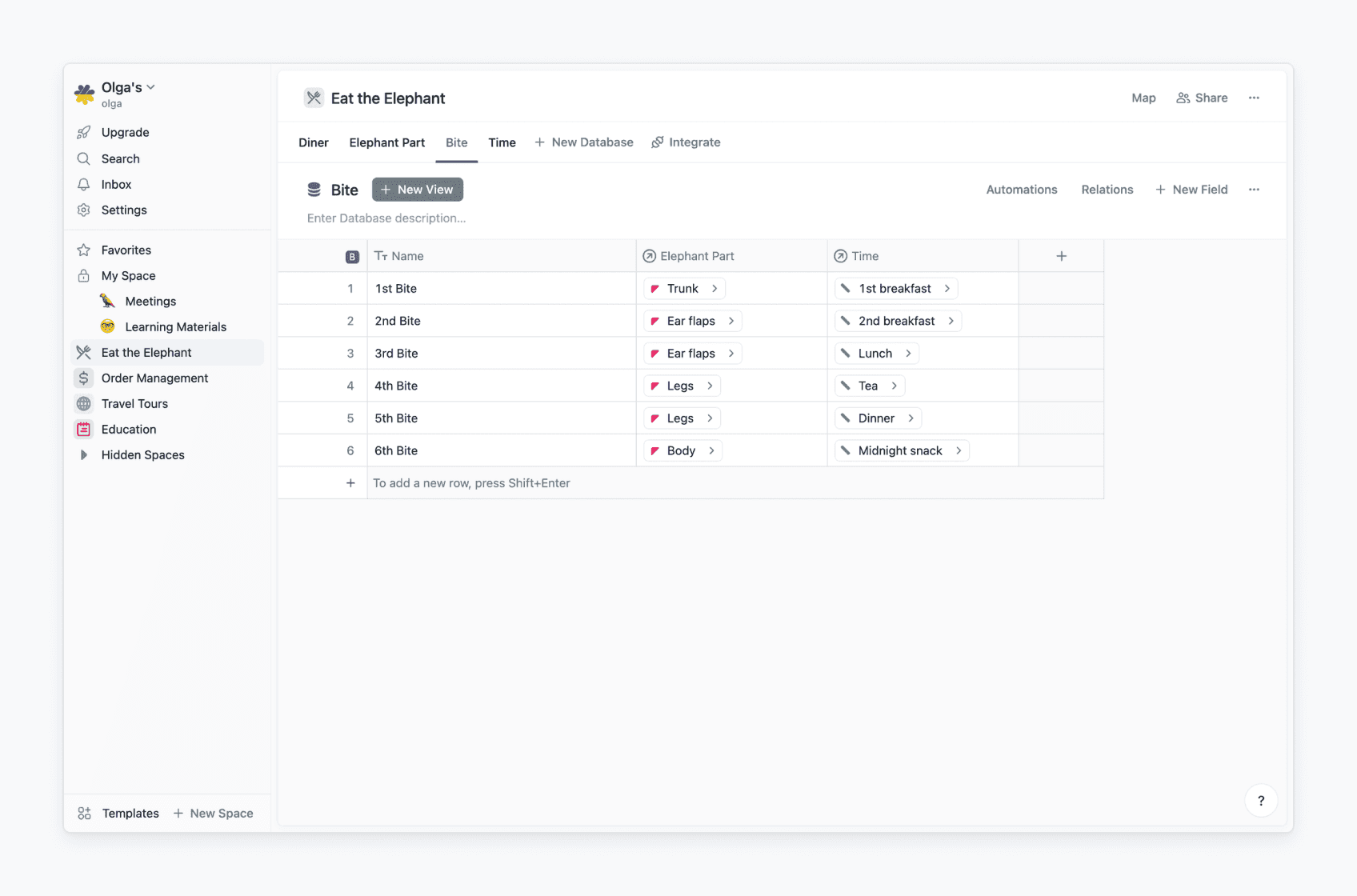Open the Olga's workspace chevron
The image size is (1357, 896).
tap(150, 86)
